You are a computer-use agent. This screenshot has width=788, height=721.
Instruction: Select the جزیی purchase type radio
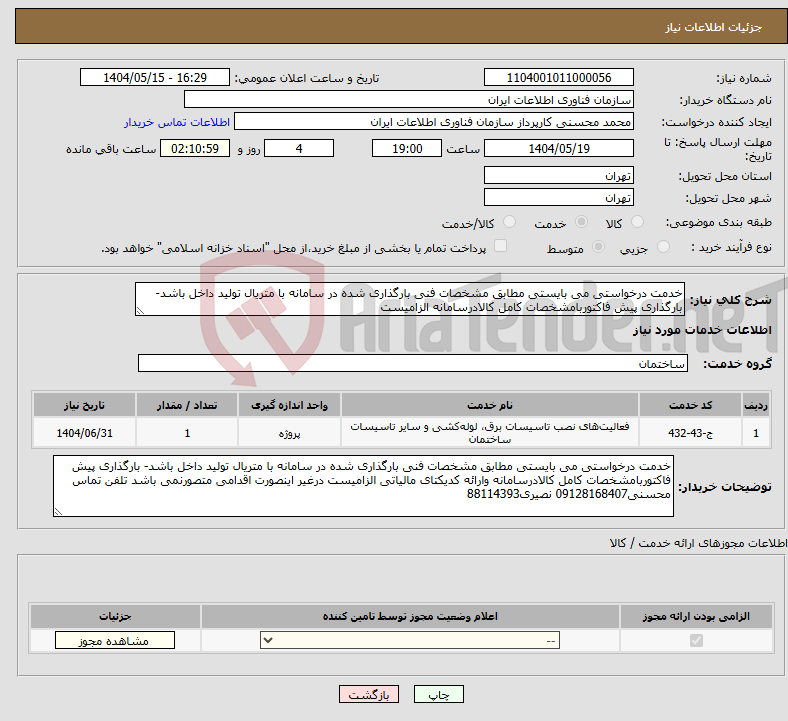coord(663,247)
